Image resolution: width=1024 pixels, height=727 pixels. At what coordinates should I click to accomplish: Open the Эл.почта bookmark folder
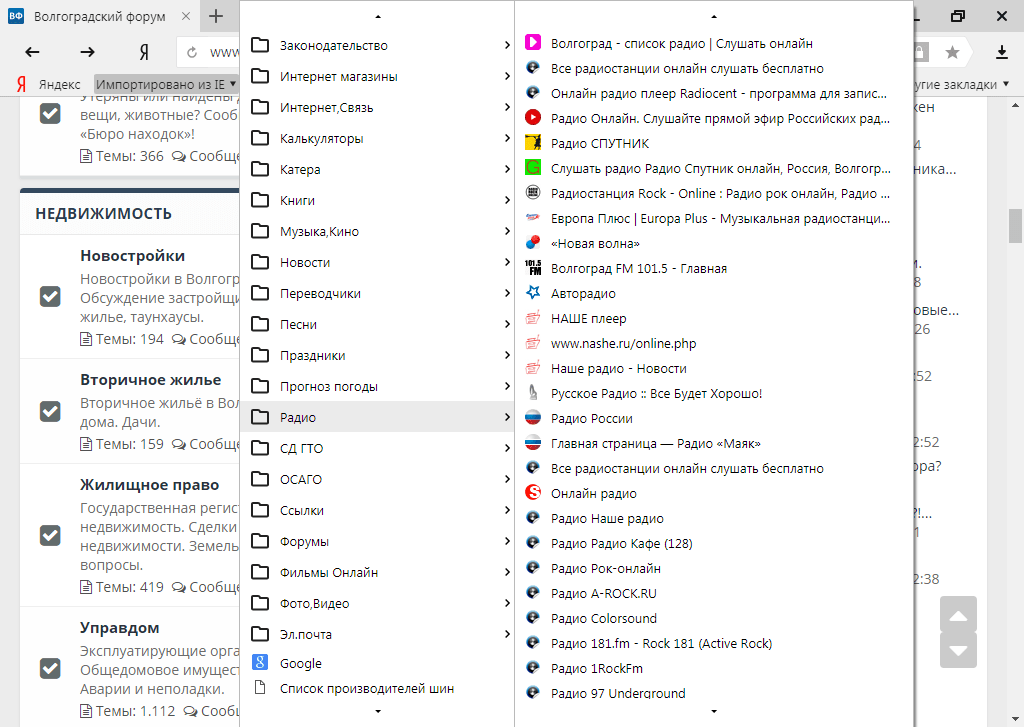tap(377, 634)
